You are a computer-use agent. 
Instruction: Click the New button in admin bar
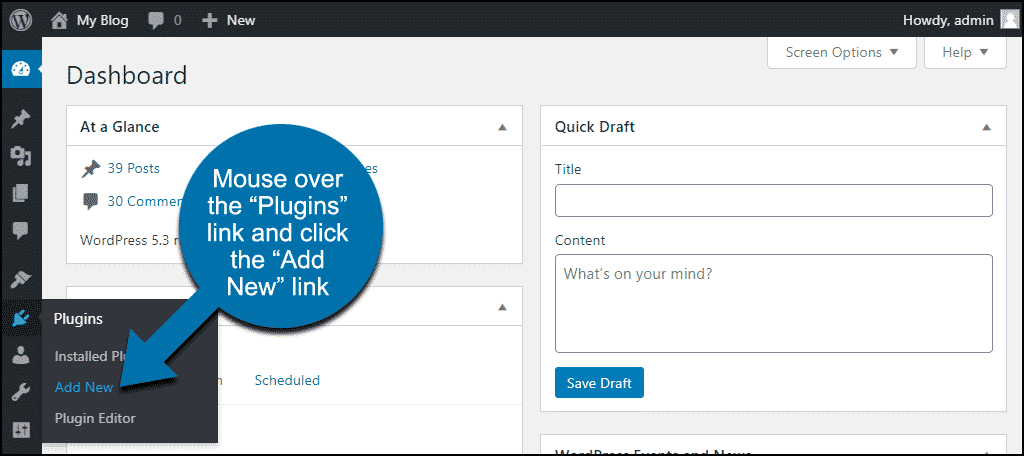click(229, 20)
